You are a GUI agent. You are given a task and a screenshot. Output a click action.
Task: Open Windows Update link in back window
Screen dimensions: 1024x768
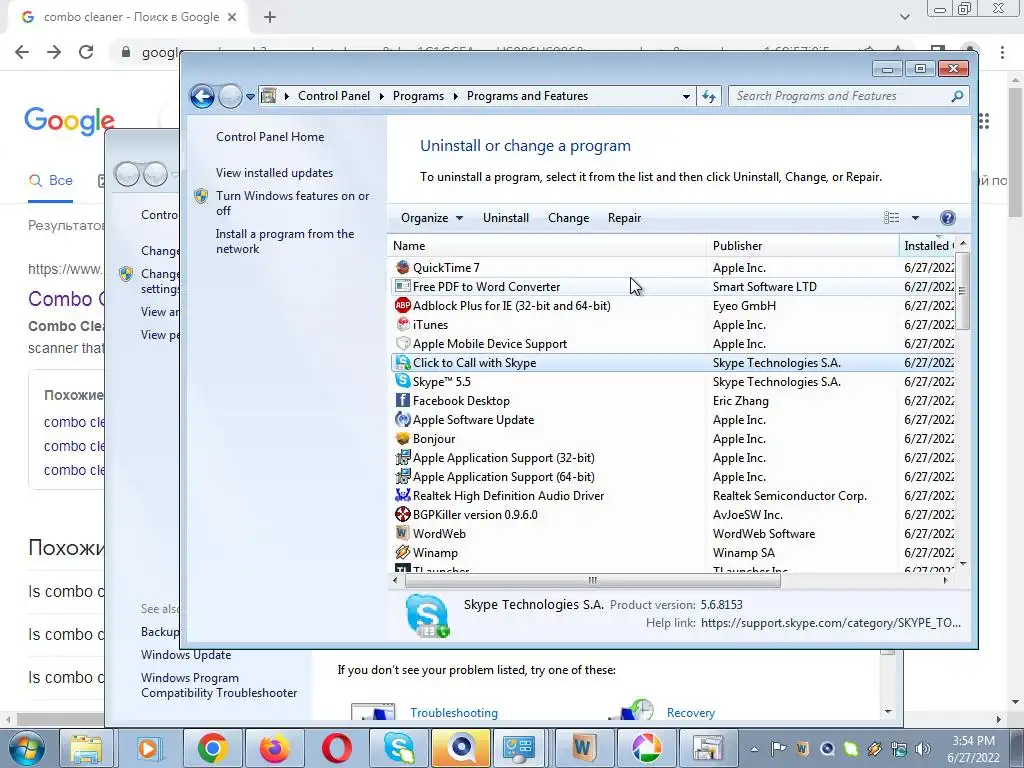(x=186, y=655)
